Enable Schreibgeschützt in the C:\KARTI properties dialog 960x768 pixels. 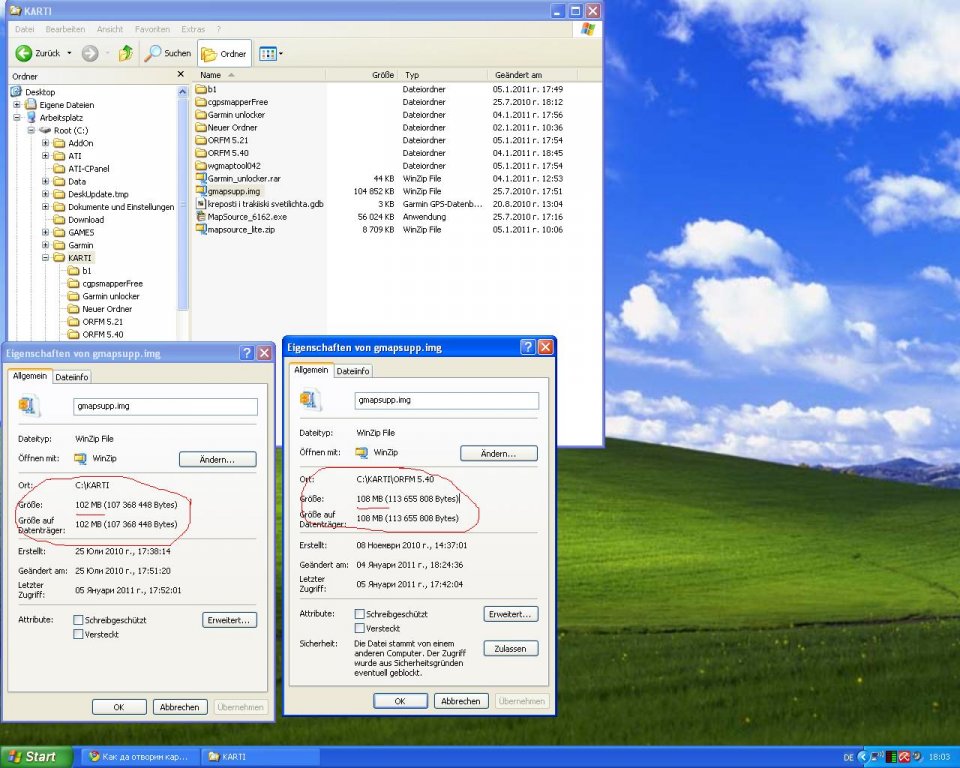[x=78, y=620]
